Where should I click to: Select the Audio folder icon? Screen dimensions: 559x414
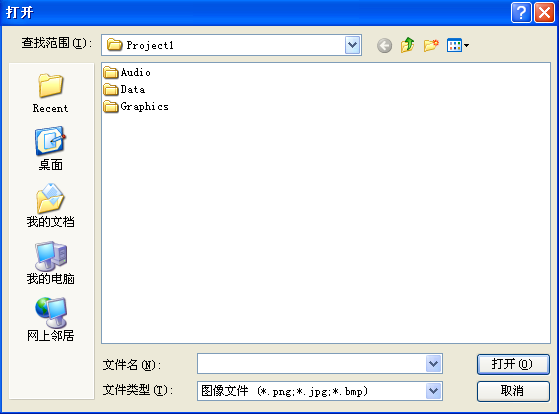[x=111, y=72]
